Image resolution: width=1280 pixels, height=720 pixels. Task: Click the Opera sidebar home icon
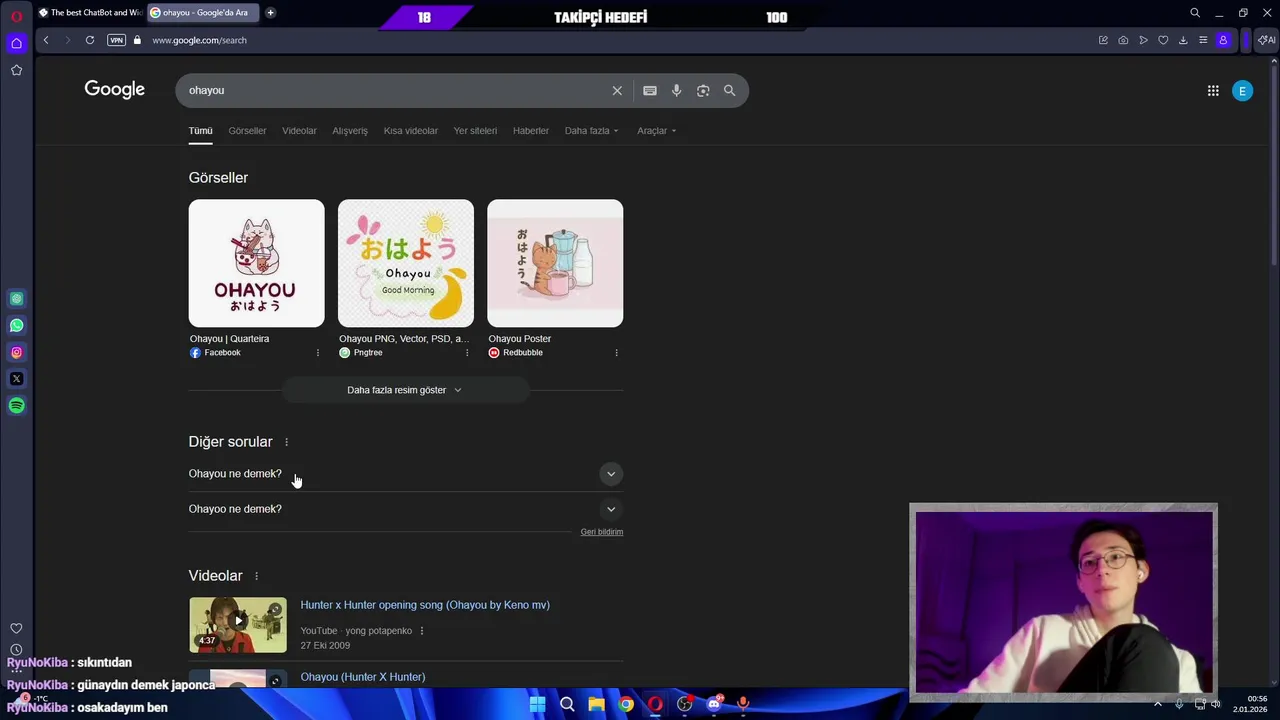16,43
